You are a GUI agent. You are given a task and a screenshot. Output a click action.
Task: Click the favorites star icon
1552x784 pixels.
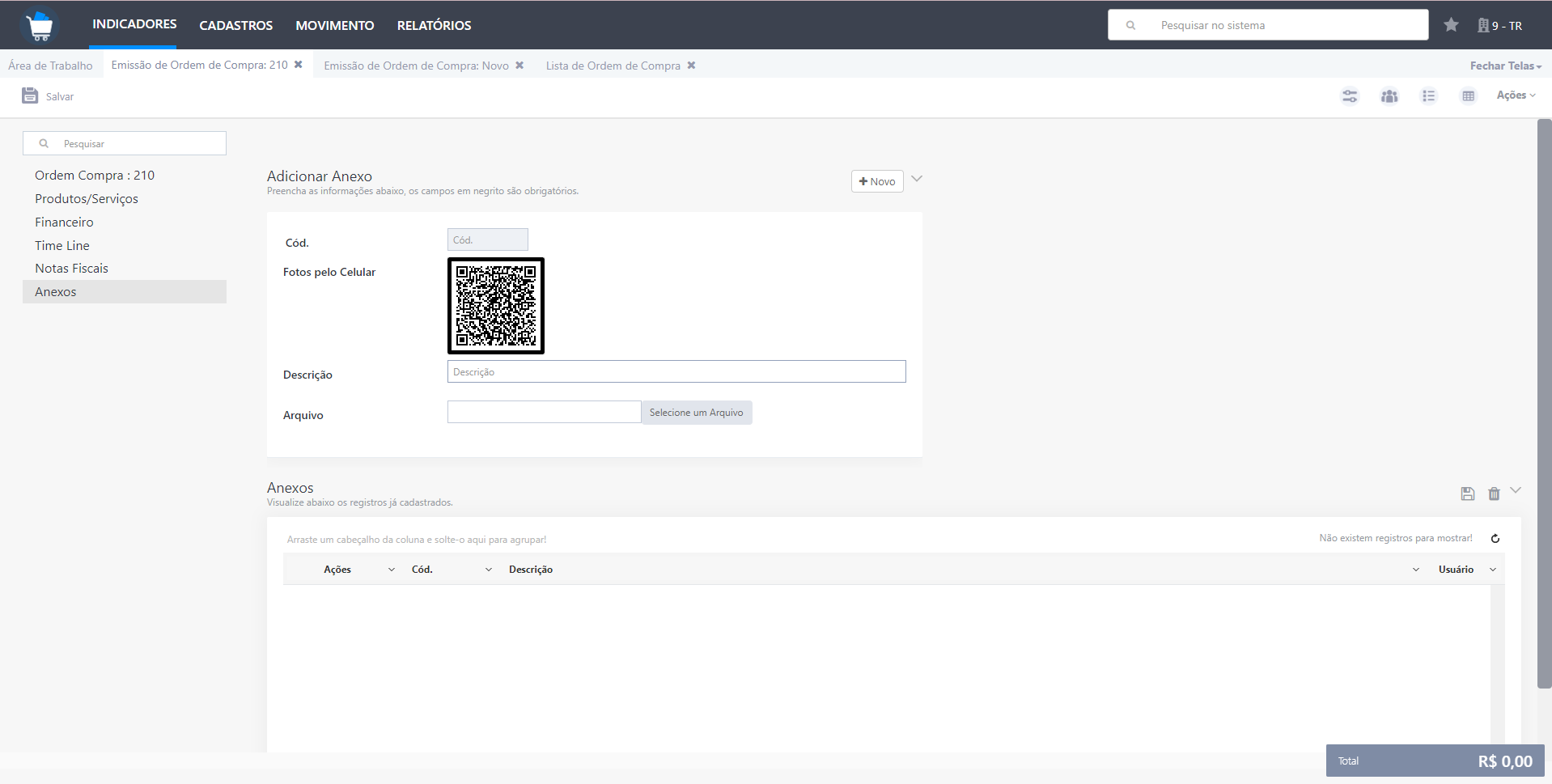tap(1451, 25)
